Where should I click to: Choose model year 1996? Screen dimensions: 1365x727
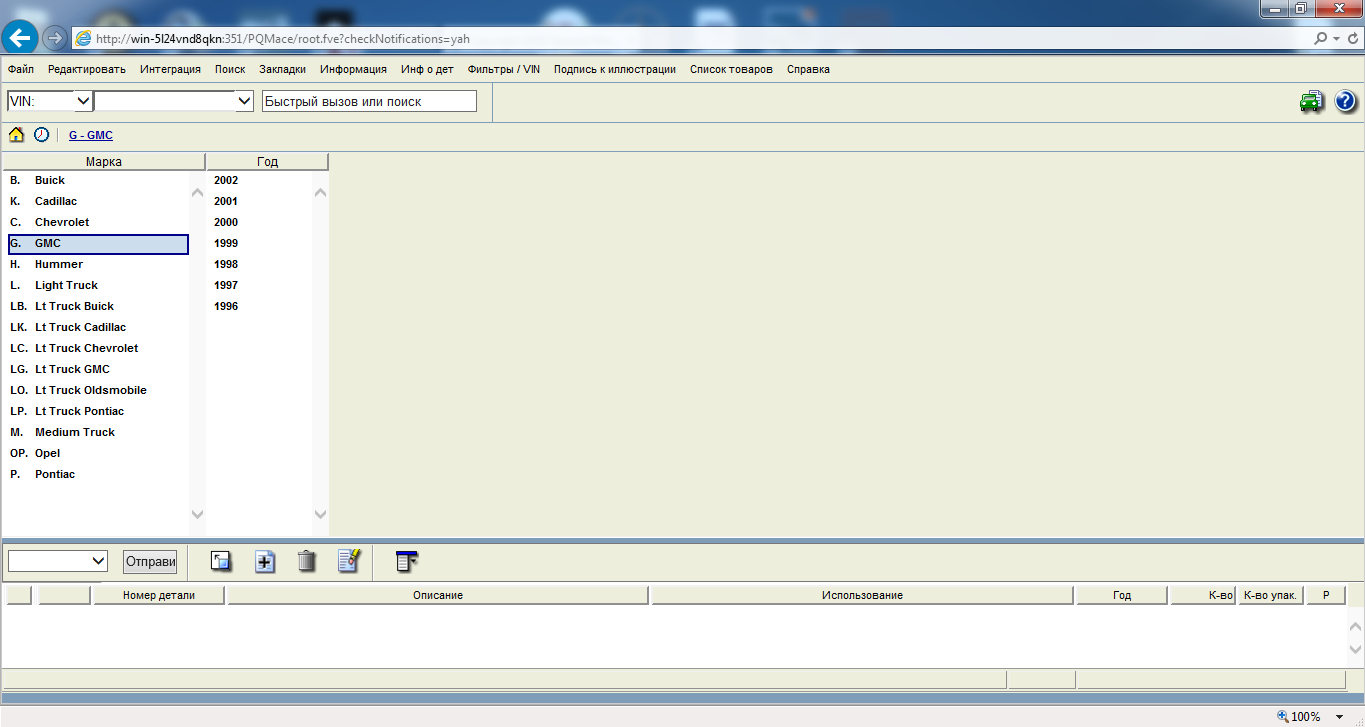[x=226, y=306]
